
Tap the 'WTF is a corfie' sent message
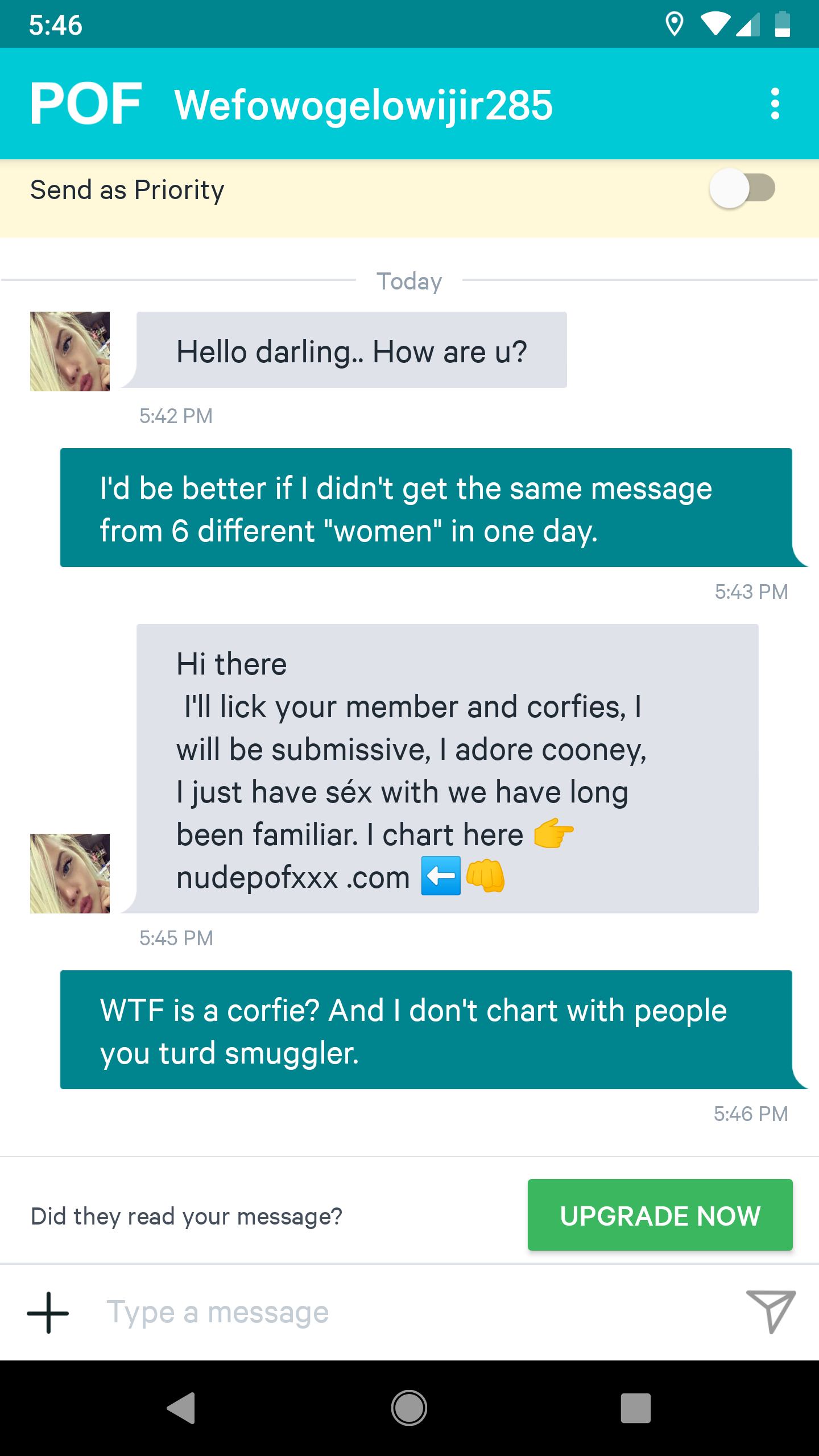pos(425,1030)
